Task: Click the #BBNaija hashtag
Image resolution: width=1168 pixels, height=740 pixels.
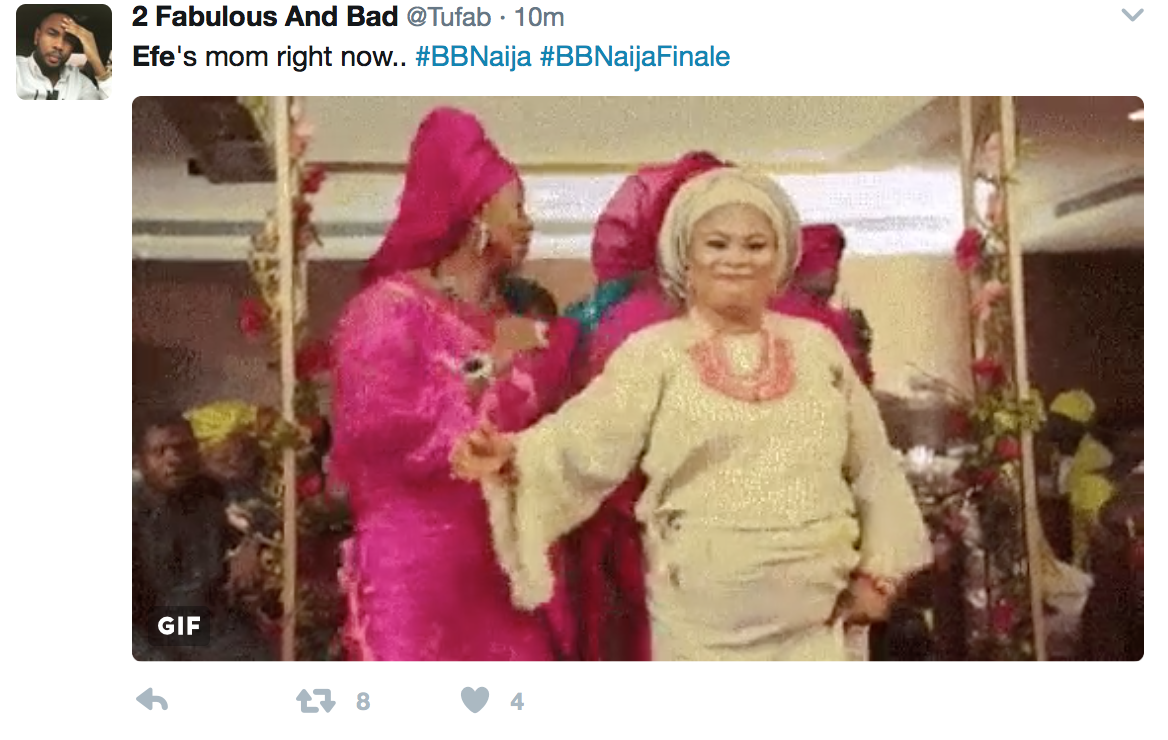Action: tap(474, 57)
